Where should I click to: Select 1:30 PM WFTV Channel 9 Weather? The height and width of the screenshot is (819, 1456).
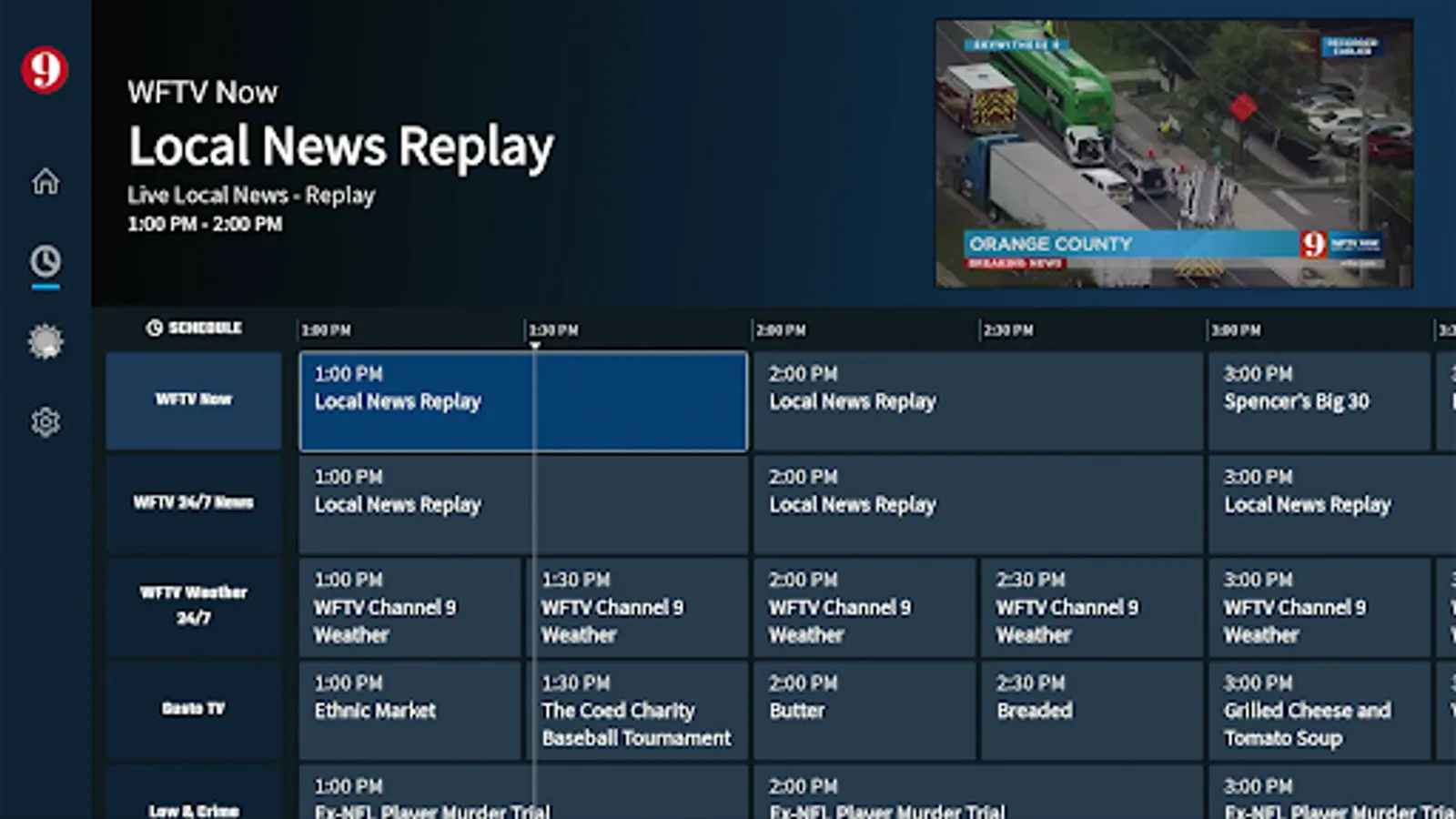point(637,607)
